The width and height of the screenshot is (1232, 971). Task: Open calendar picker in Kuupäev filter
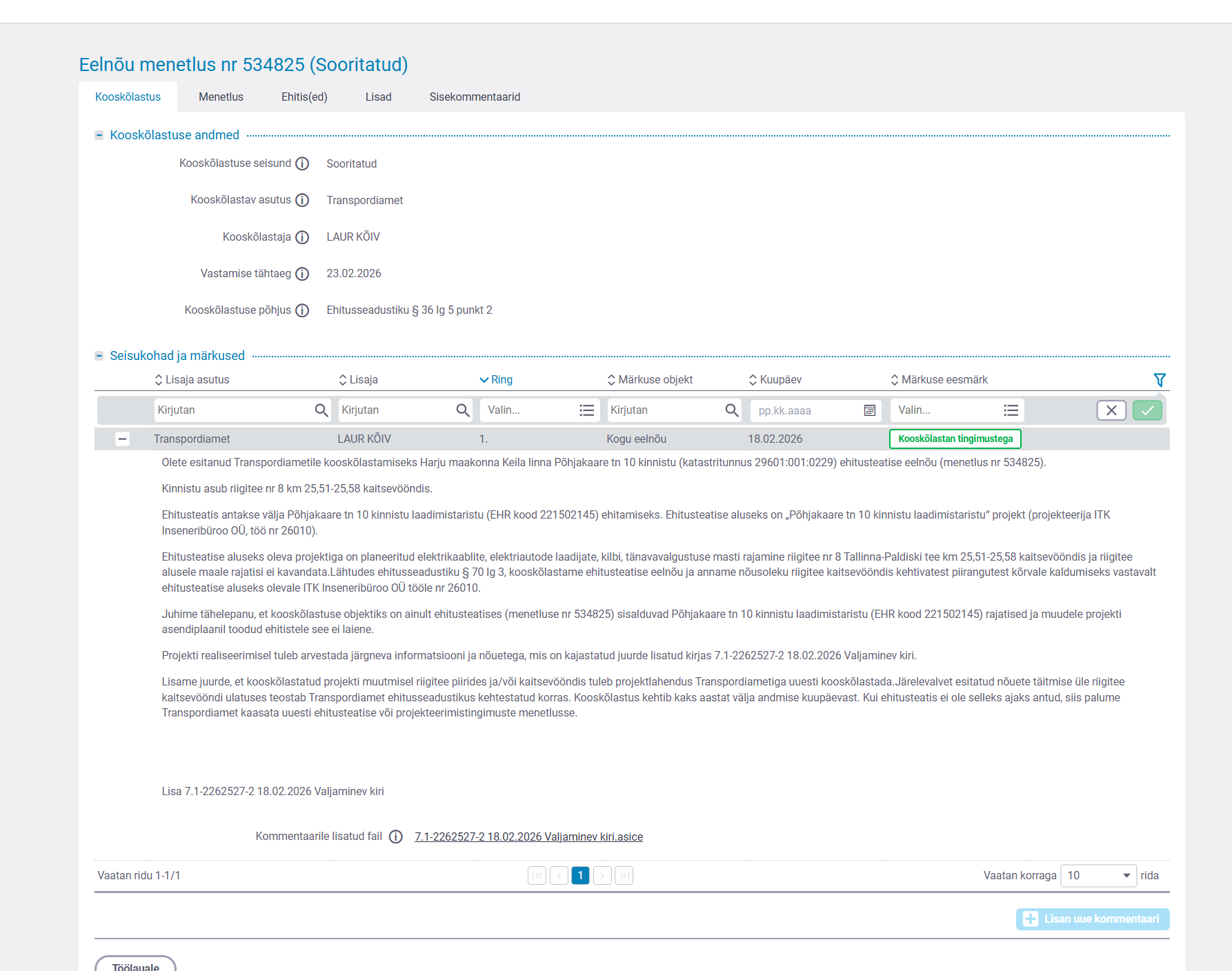[869, 410]
